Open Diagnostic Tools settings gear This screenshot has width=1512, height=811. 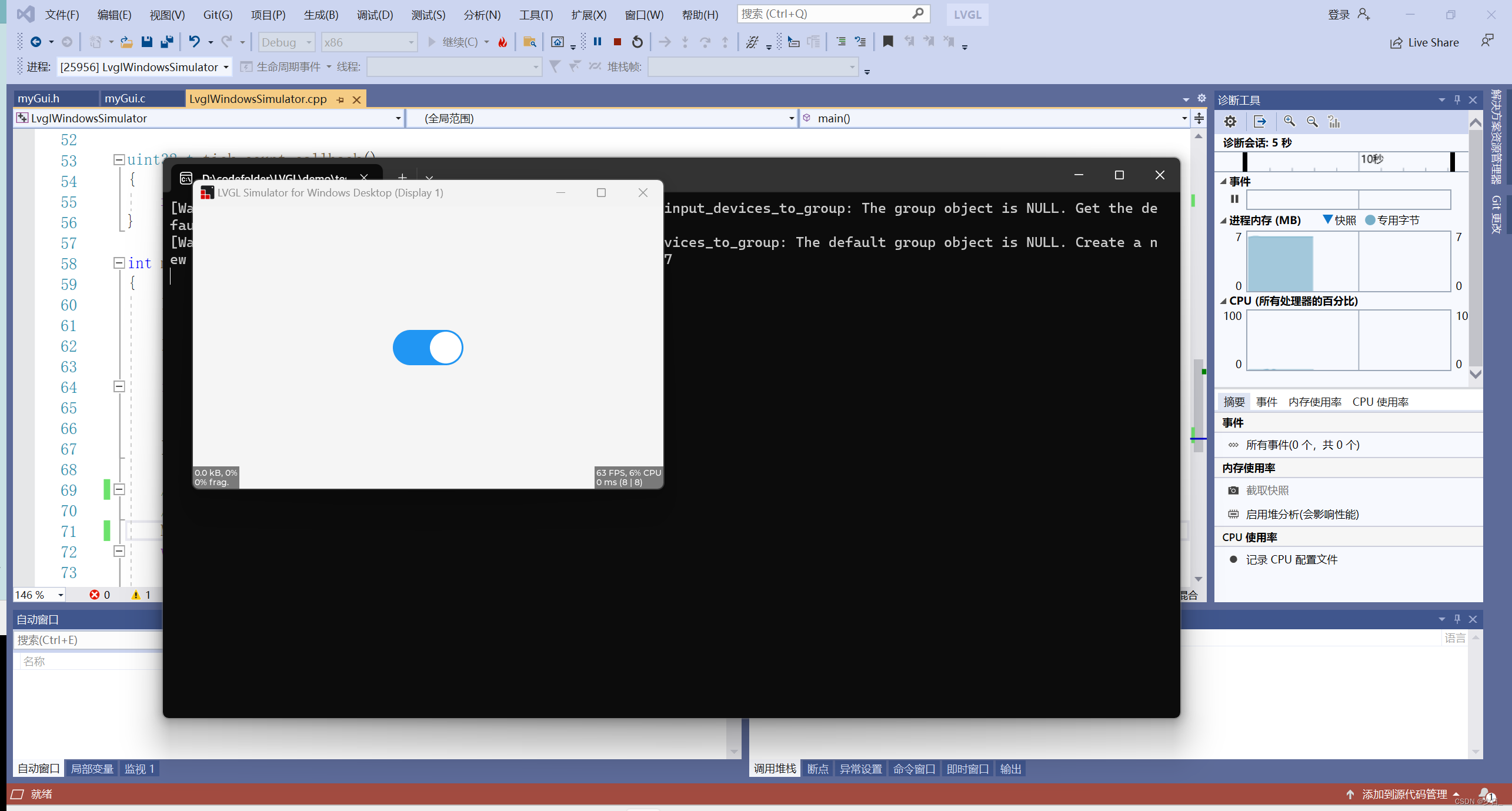(1229, 122)
